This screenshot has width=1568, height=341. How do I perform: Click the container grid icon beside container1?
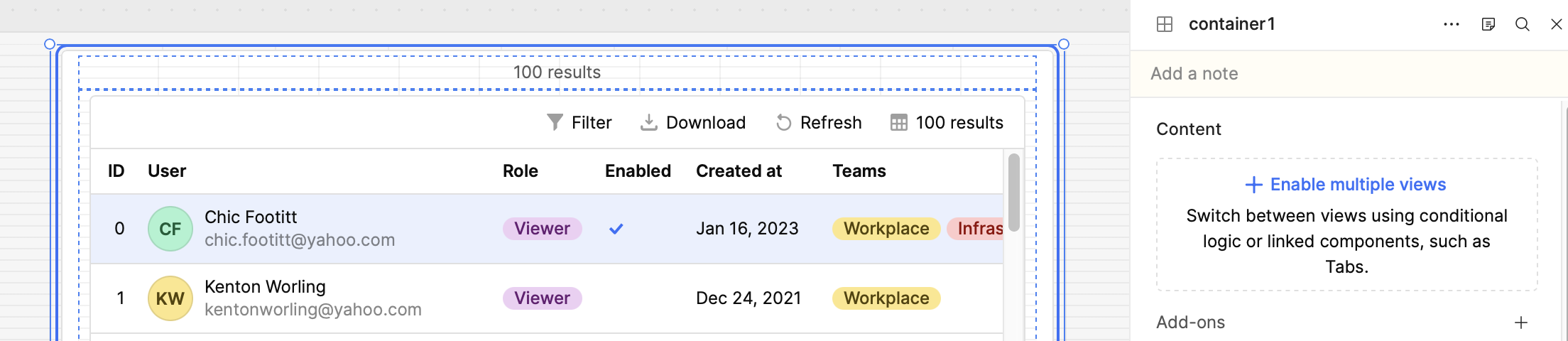point(1165,24)
